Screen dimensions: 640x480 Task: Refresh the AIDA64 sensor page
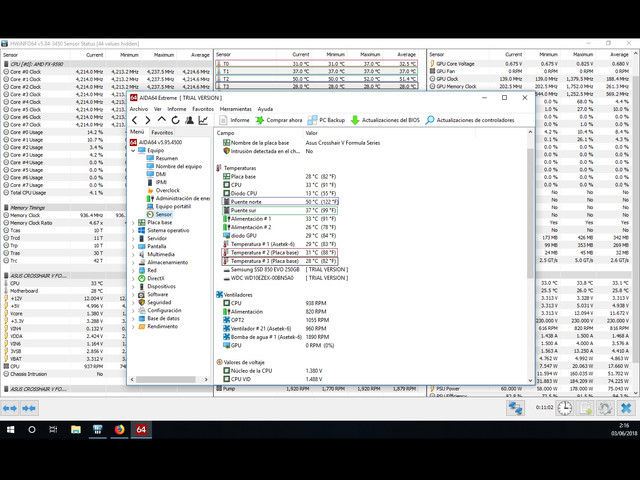click(x=176, y=120)
